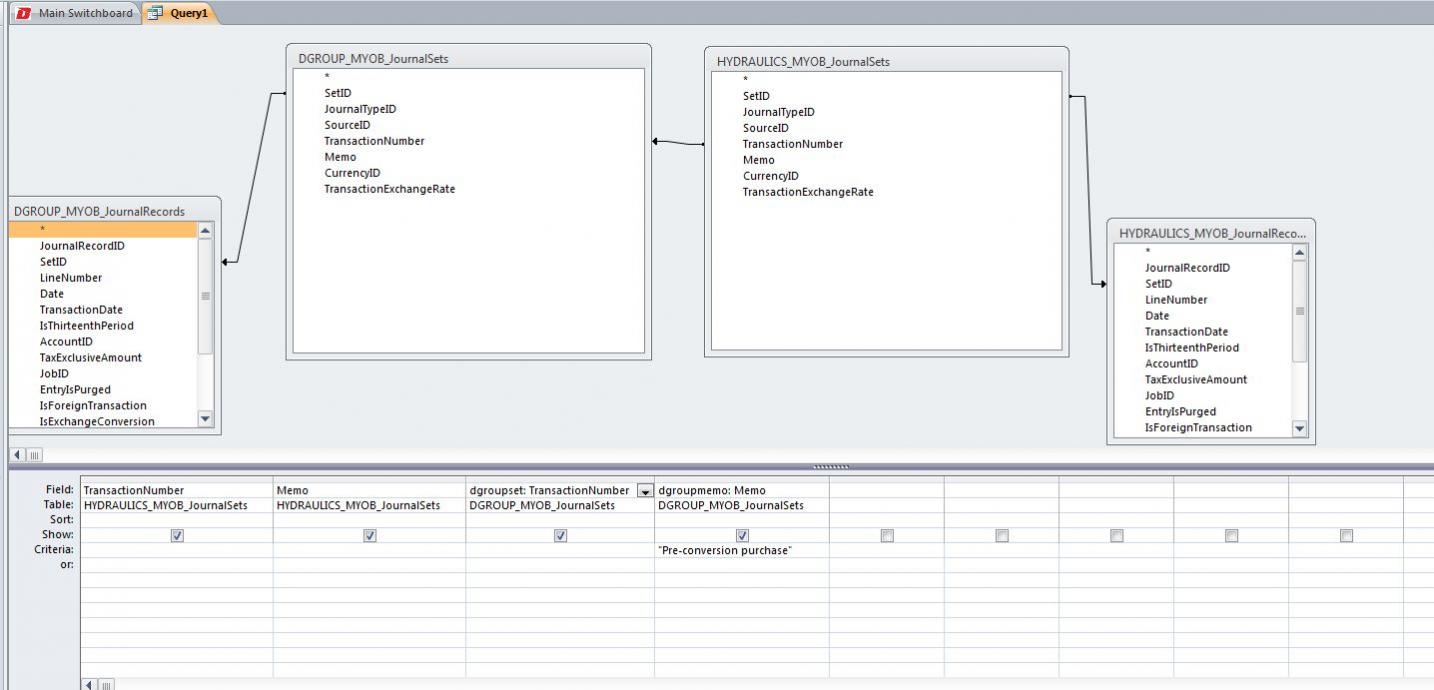
Task: Select JobID in HYDRAULICS_MYOB_JournalReco... list
Action: (x=1160, y=396)
